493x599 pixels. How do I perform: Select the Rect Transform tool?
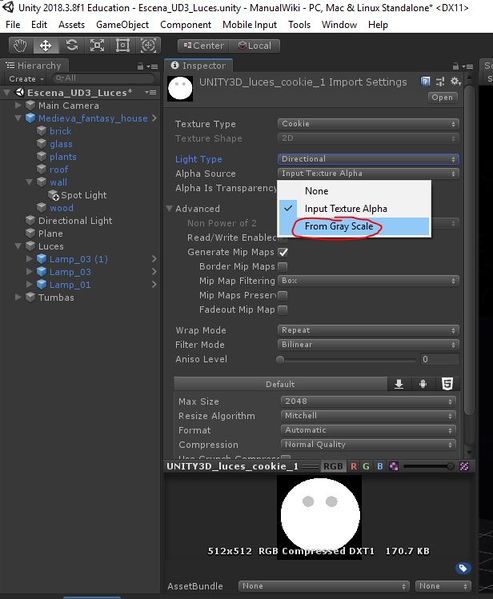click(123, 46)
